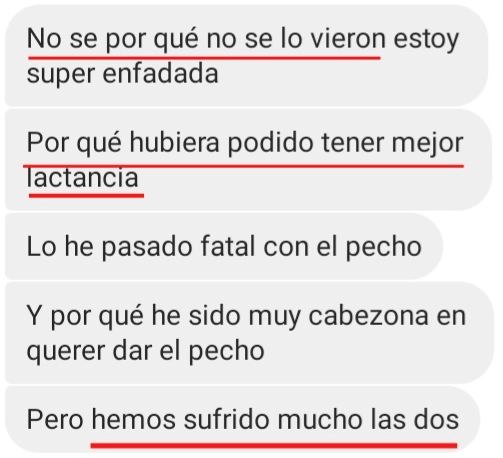The height and width of the screenshot is (458, 503).
Task: Click the word 'lactancia' in the second message
Action: pyautogui.click(x=82, y=178)
